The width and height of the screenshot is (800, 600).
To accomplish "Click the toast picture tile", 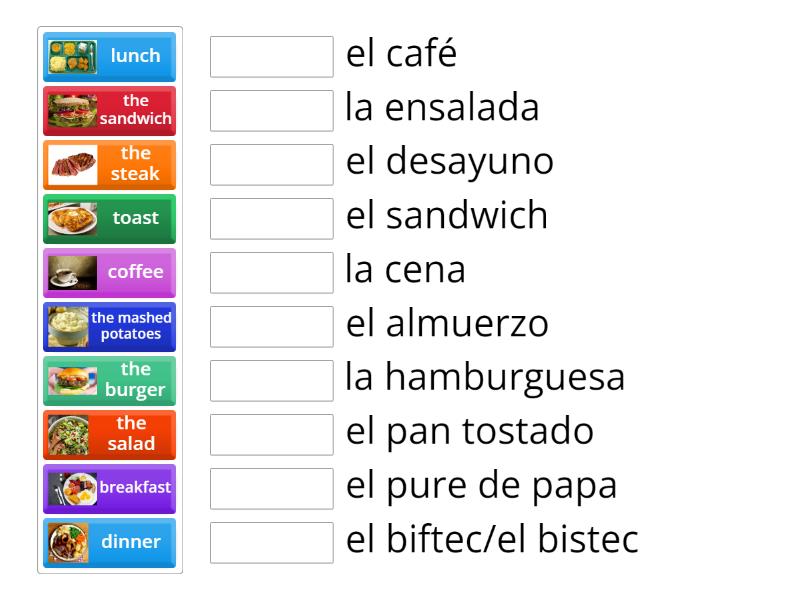I will point(109,219).
